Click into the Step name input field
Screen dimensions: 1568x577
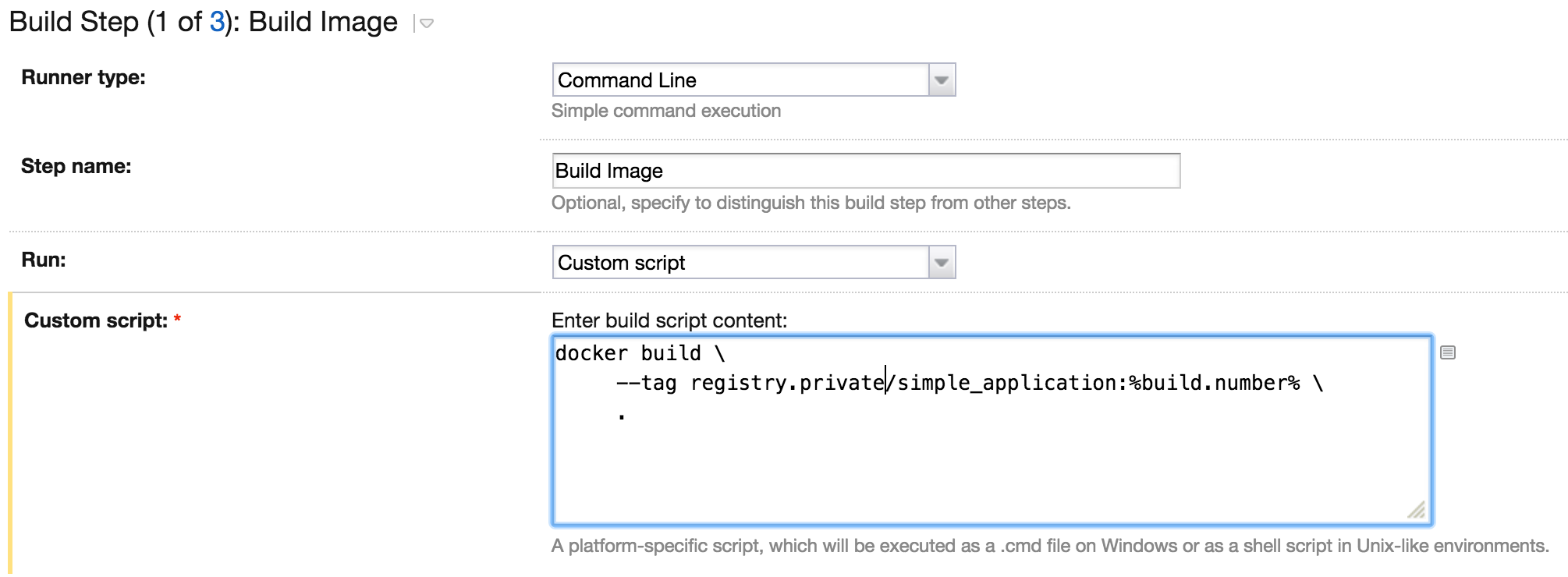point(866,171)
